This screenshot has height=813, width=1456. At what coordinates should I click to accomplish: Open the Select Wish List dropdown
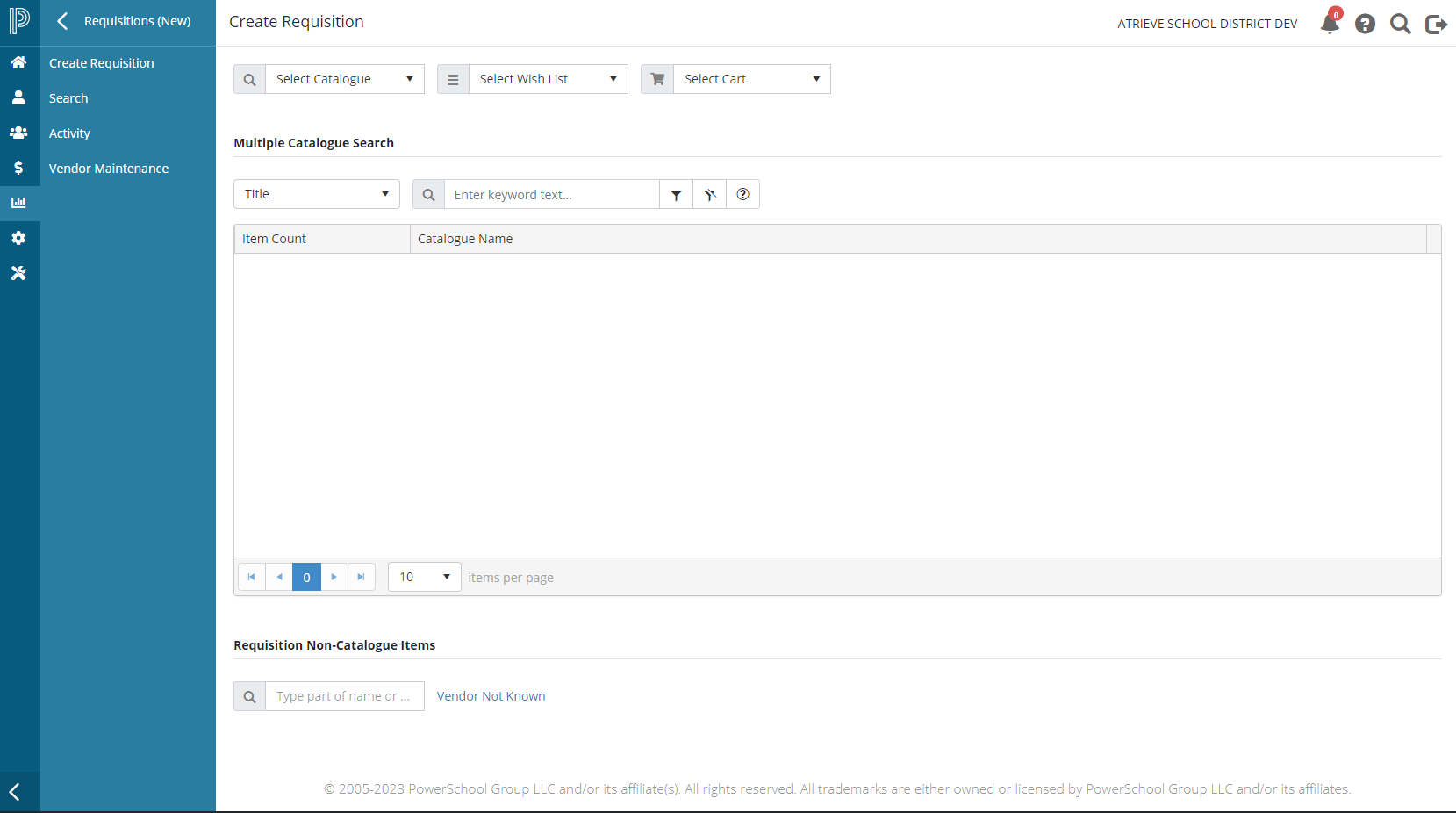pos(548,79)
